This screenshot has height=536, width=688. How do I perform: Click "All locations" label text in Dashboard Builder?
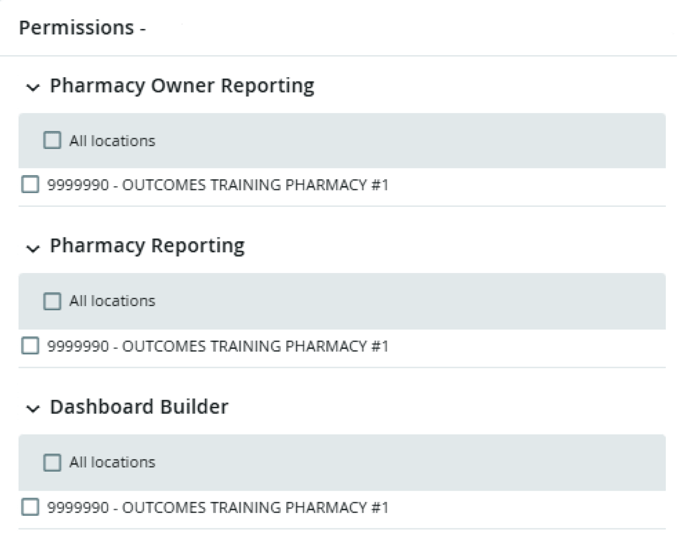(x=112, y=462)
